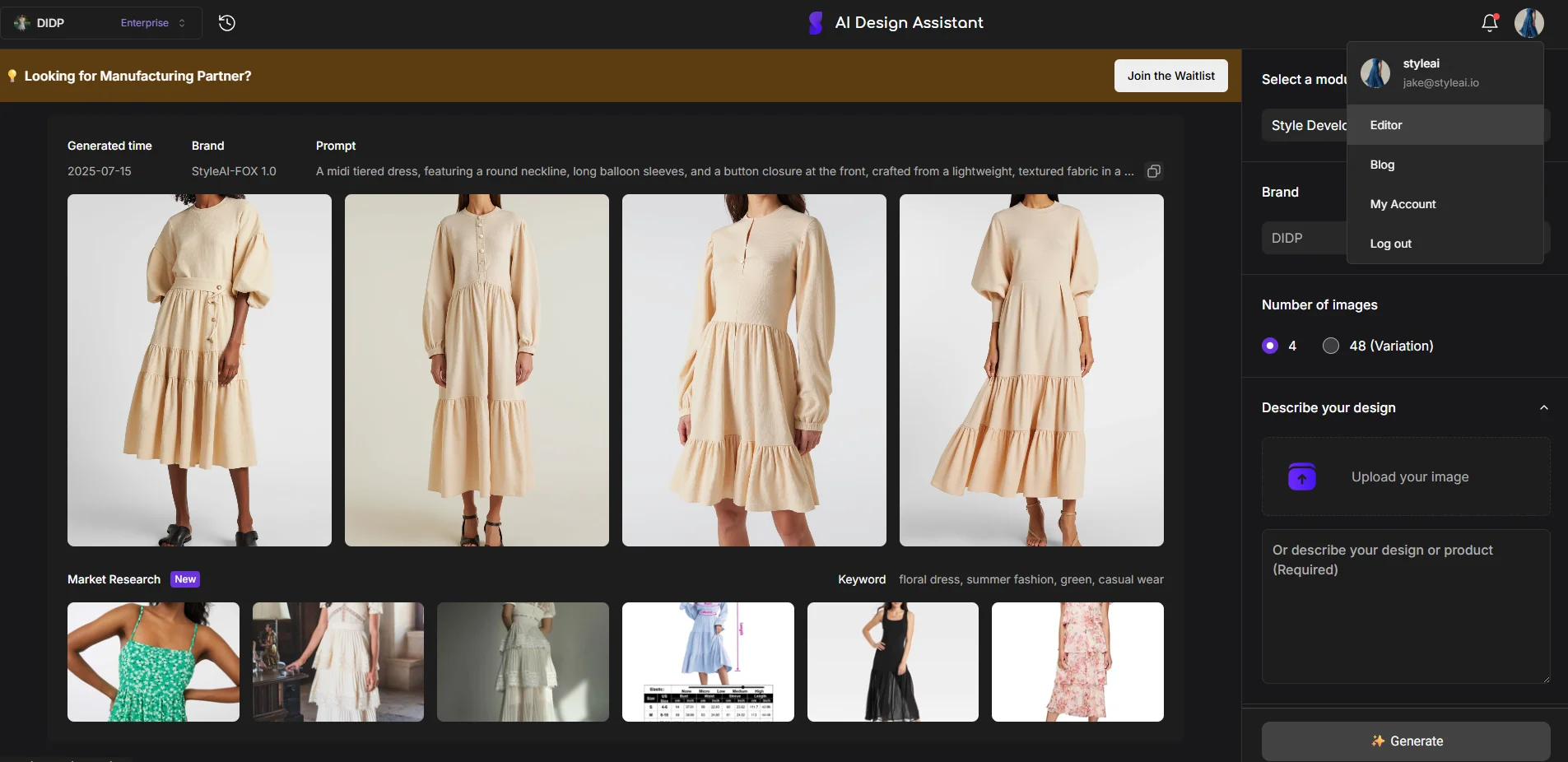Click the profile avatar in top bar
The height and width of the screenshot is (762, 1568).
point(1528,23)
